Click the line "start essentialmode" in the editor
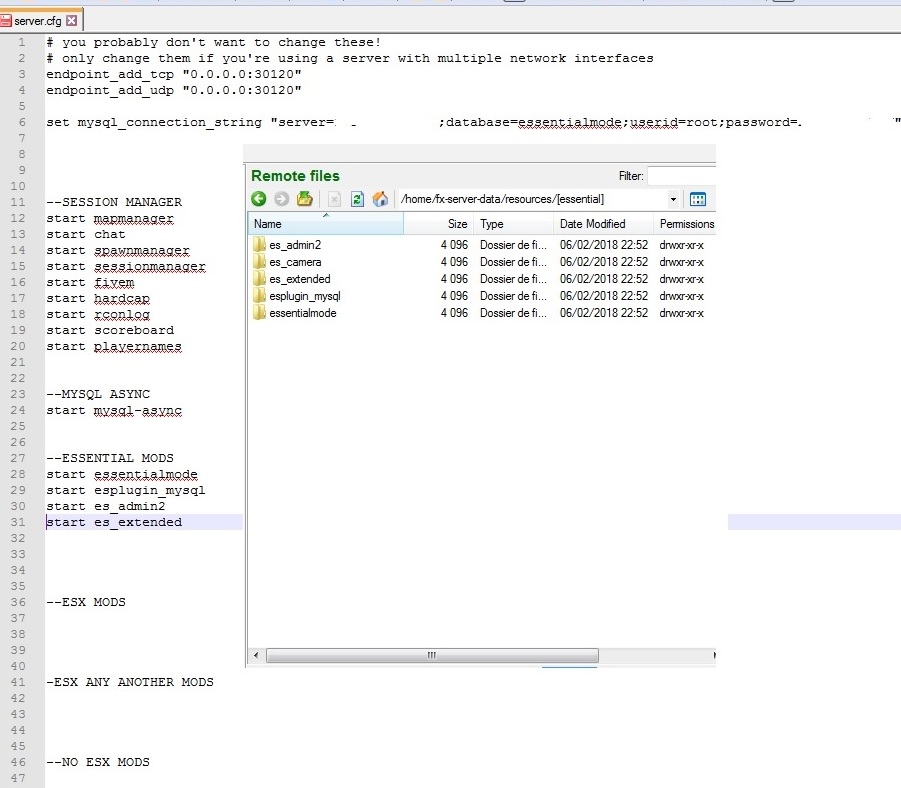The width and height of the screenshot is (901, 788). (x=122, y=474)
